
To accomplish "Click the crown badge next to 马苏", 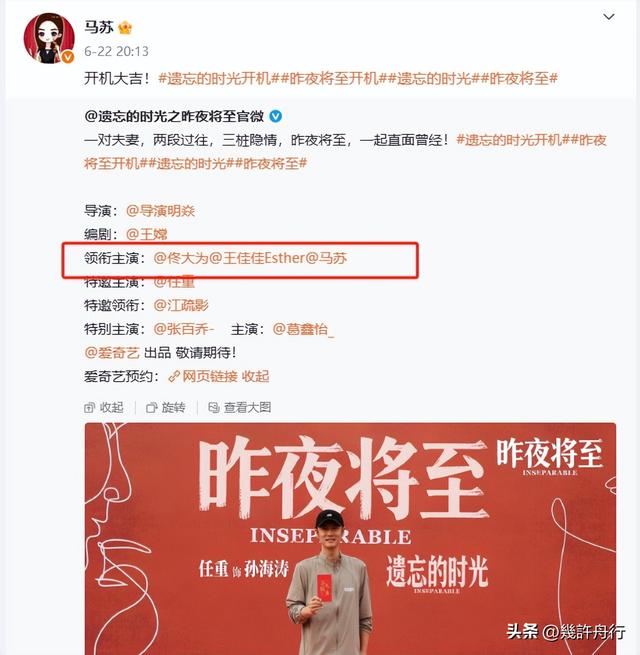I will point(125,28).
